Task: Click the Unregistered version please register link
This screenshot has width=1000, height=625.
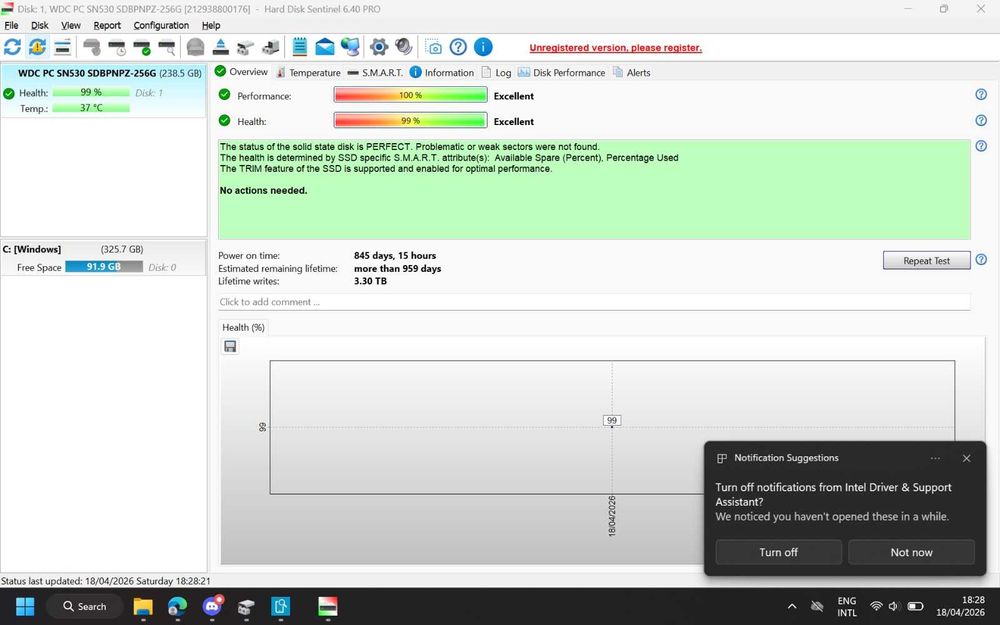Action: coord(615,48)
